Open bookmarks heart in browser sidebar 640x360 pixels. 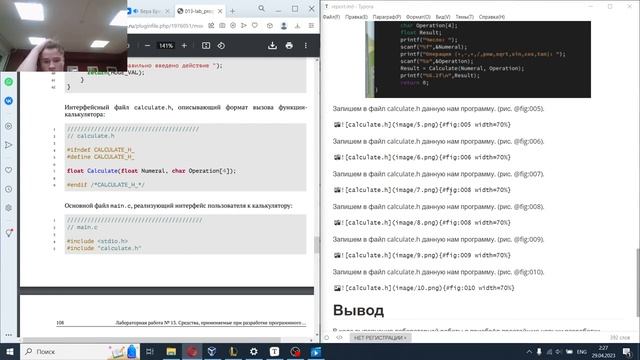[x=9, y=170]
